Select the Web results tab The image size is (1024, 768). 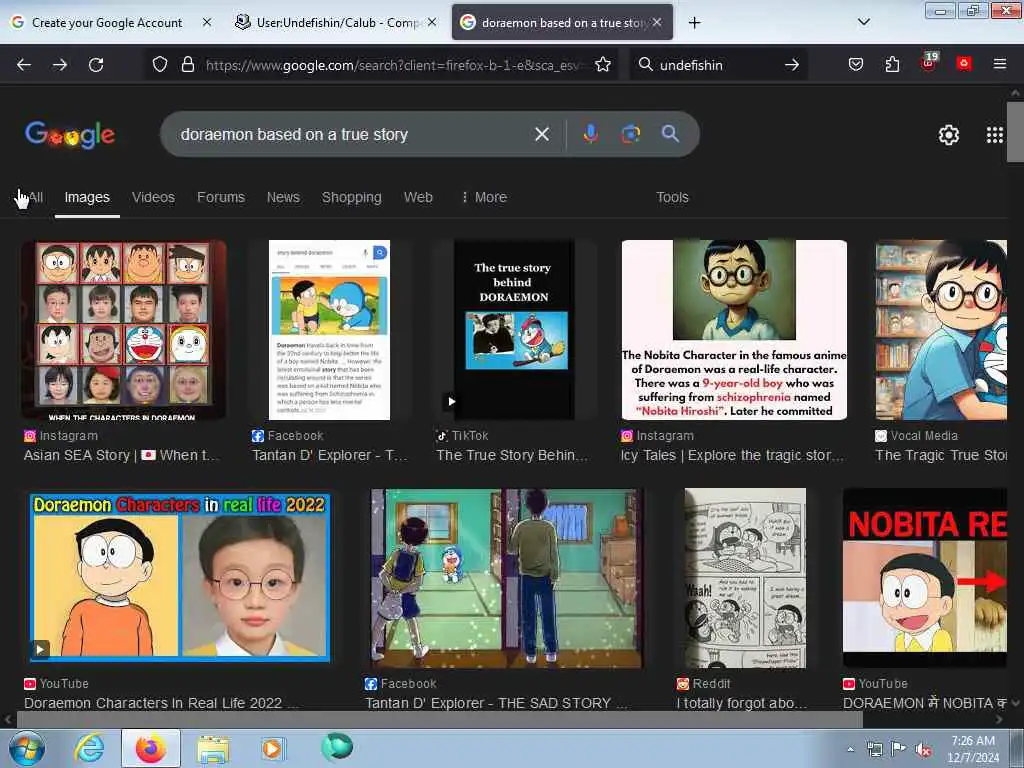418,197
